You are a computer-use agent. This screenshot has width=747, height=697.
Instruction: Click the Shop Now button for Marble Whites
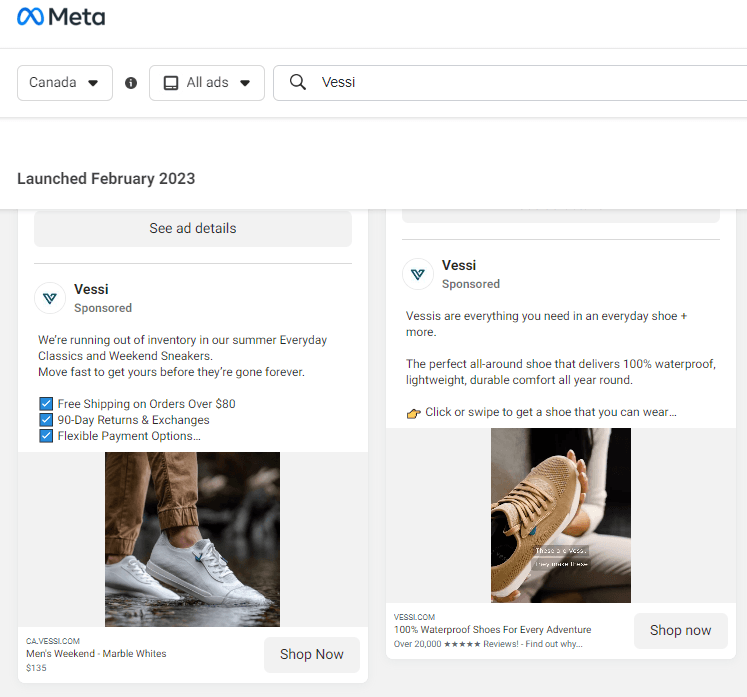pyautogui.click(x=312, y=655)
